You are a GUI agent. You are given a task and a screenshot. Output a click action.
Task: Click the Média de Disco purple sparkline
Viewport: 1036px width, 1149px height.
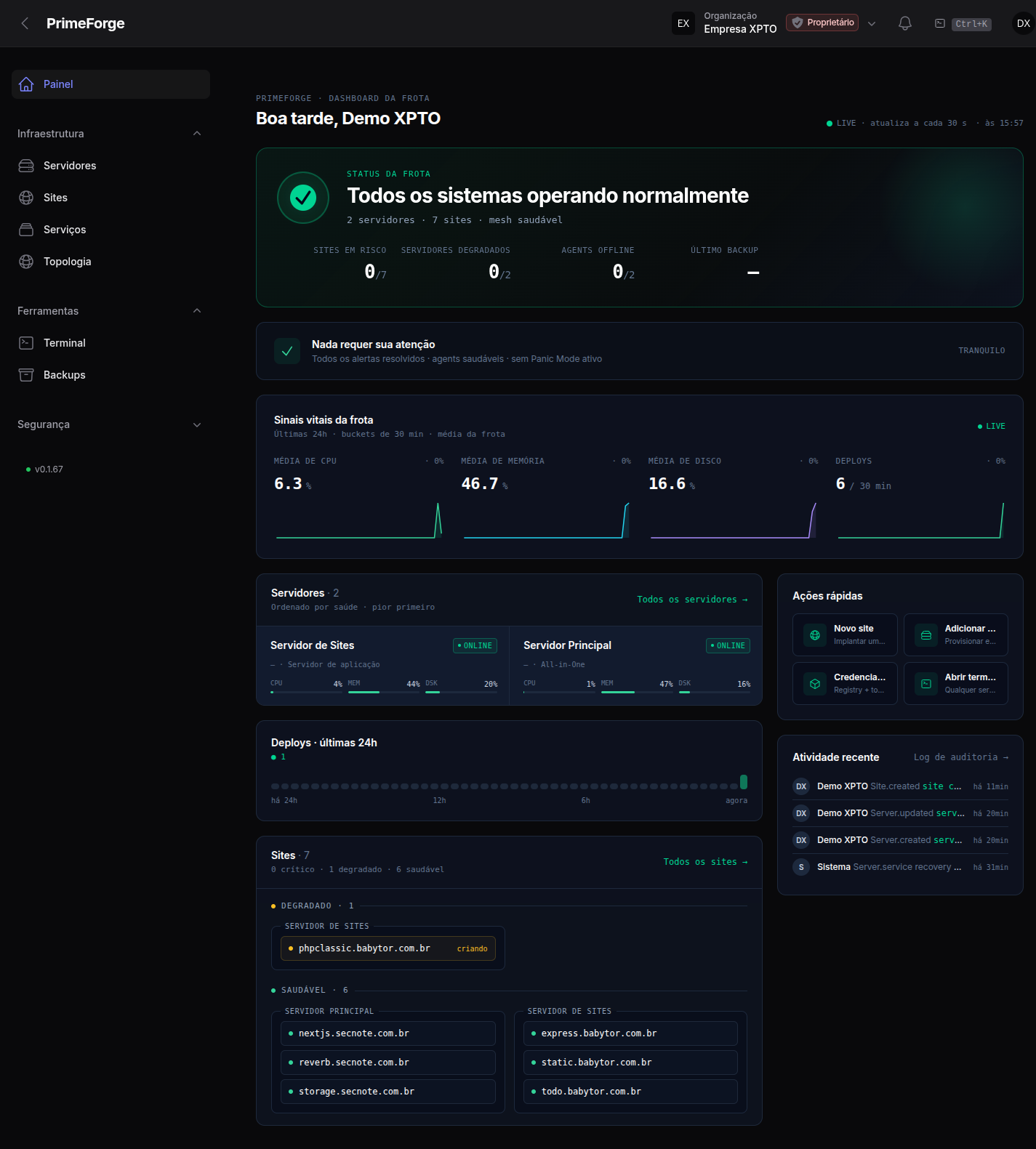(x=734, y=520)
